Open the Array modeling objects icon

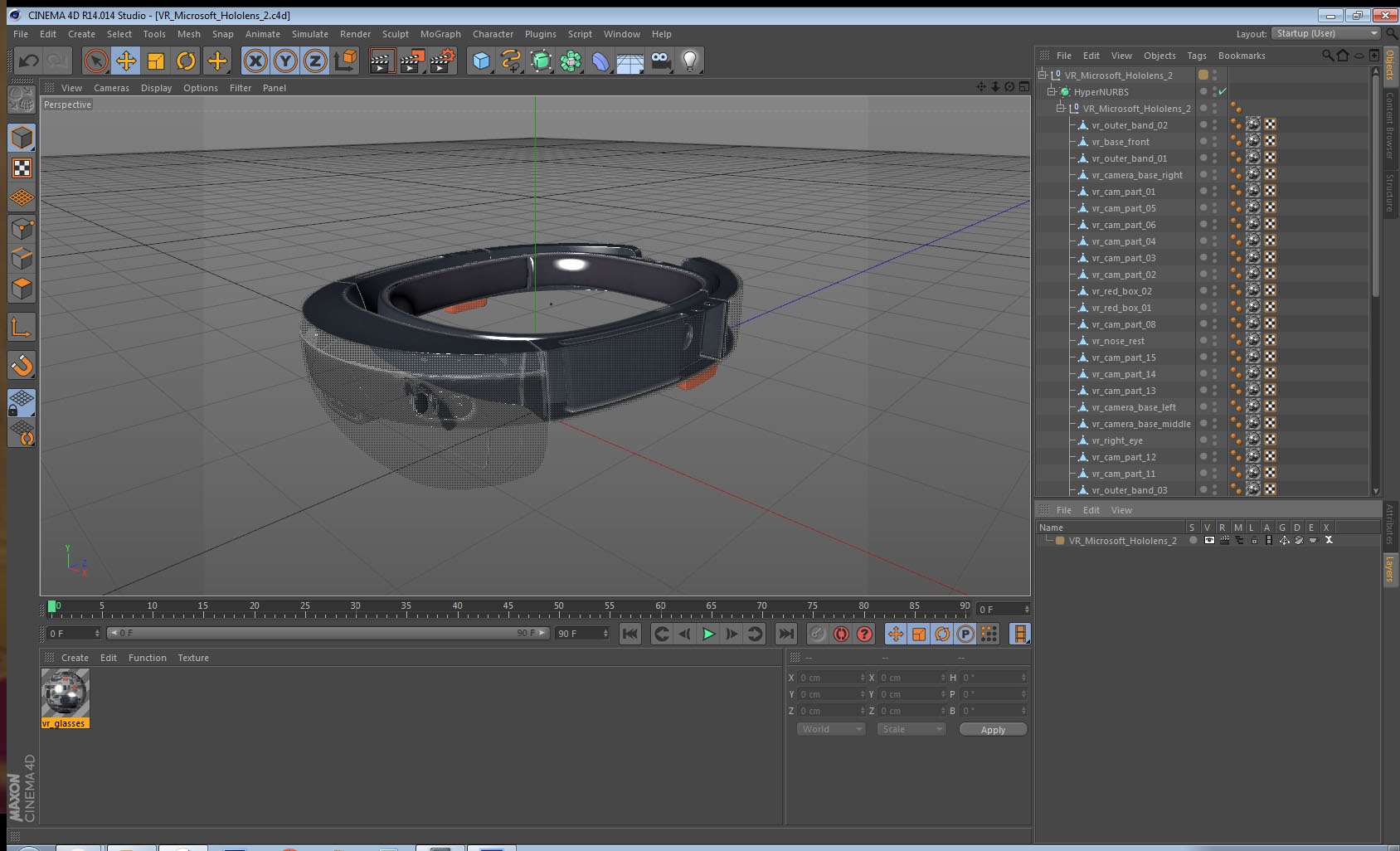click(x=571, y=61)
